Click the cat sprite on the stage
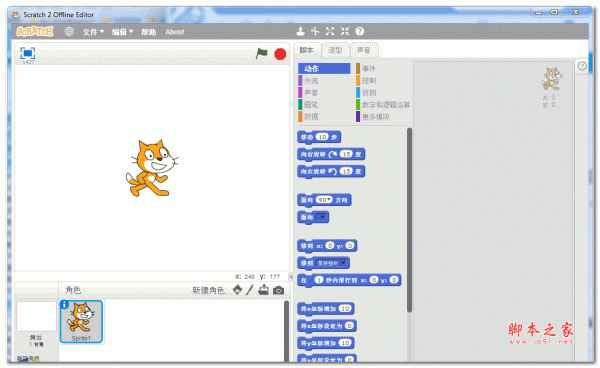Image resolution: width=600 pixels, height=368 pixels. click(x=152, y=168)
